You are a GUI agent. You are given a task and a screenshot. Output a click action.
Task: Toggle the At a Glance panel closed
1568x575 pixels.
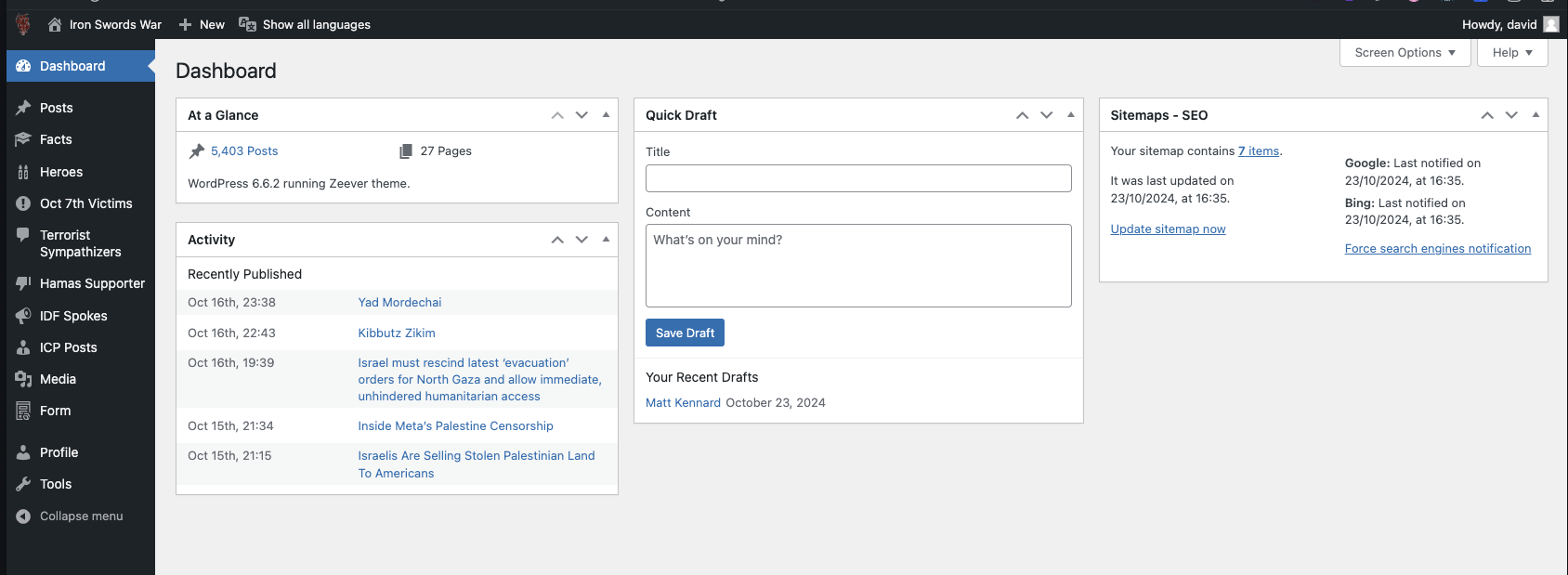tap(606, 115)
